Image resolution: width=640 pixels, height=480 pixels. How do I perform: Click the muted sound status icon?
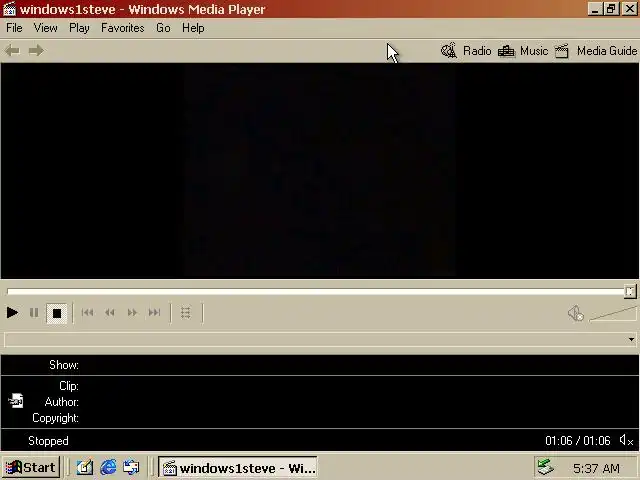[626, 440]
